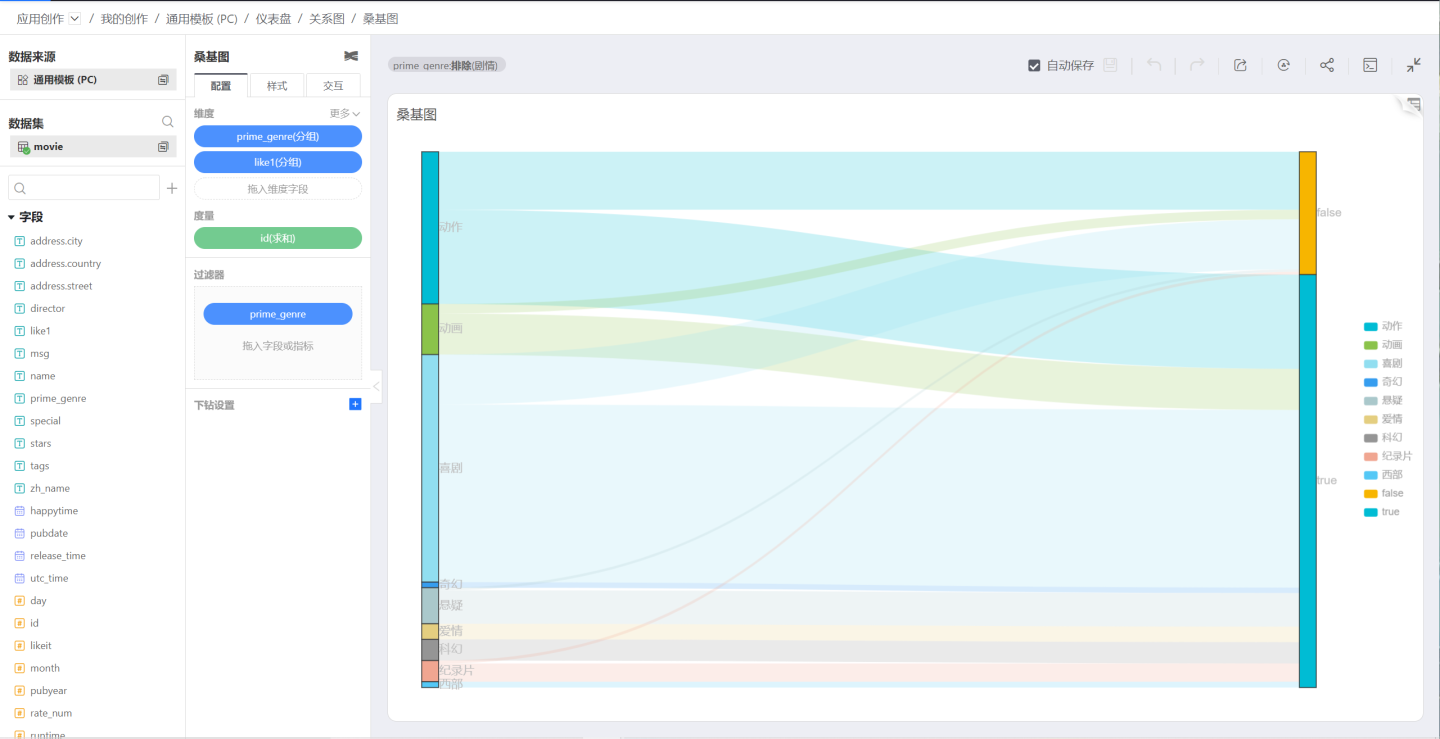Uncheck the 自动保存 checkbox
This screenshot has height=739, width=1440.
1034,66
